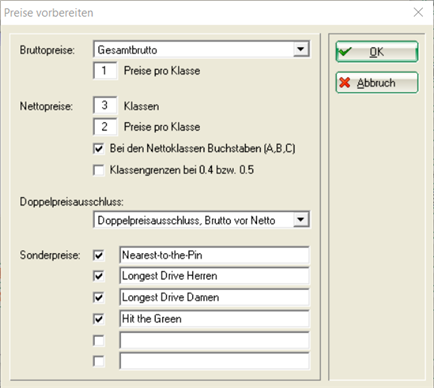The image size is (434, 388).
Task: Click the Hit the Green text field
Action: 214,319
